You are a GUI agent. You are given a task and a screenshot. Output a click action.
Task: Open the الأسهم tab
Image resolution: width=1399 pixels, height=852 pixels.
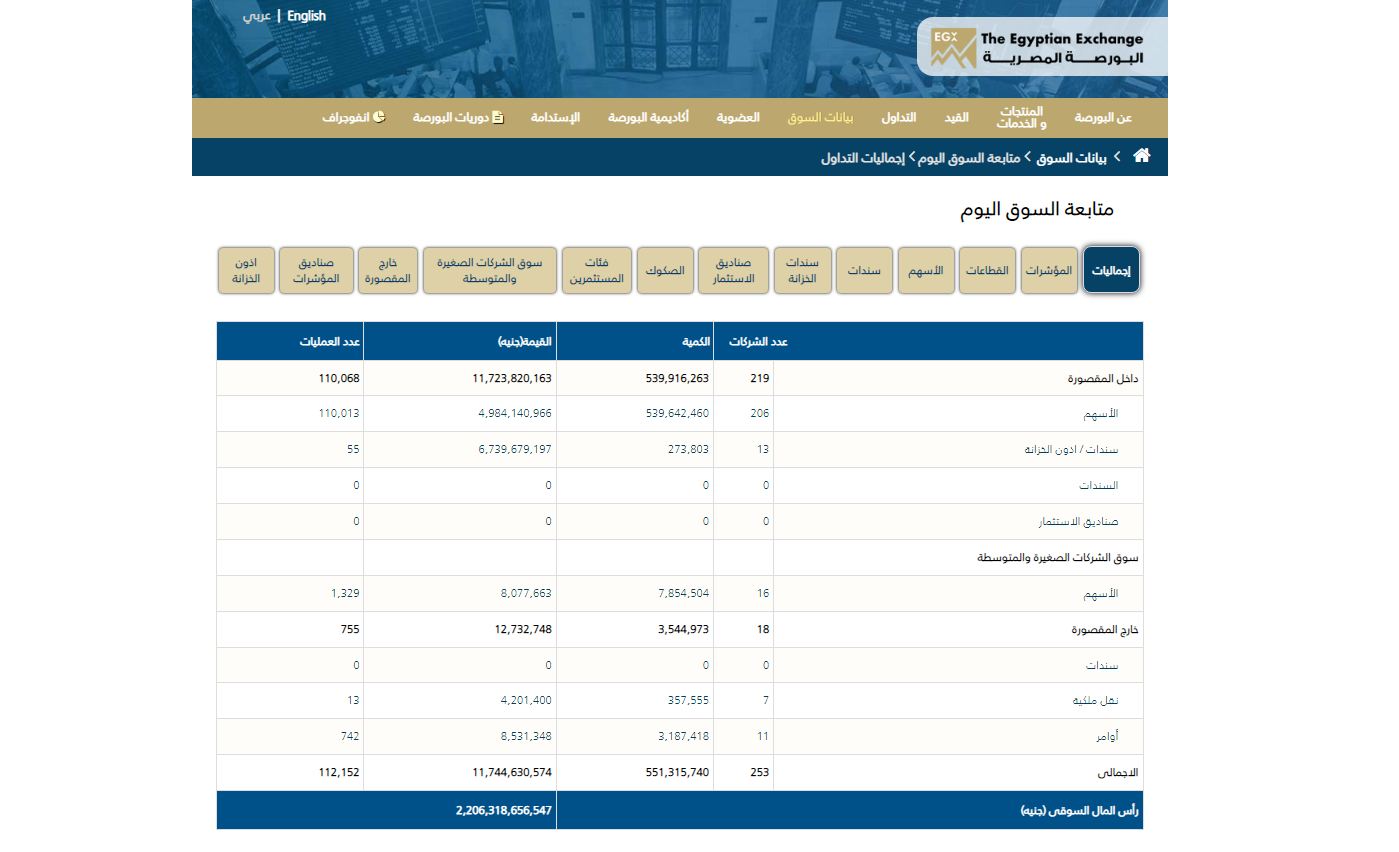[x=925, y=270]
